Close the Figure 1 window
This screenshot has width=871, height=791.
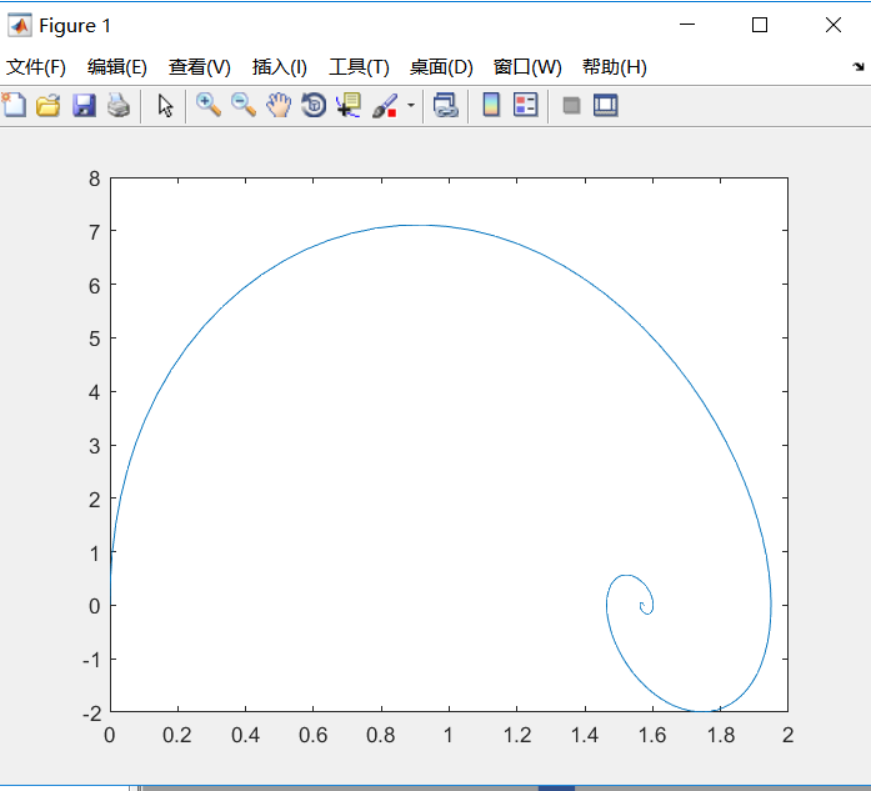833,24
